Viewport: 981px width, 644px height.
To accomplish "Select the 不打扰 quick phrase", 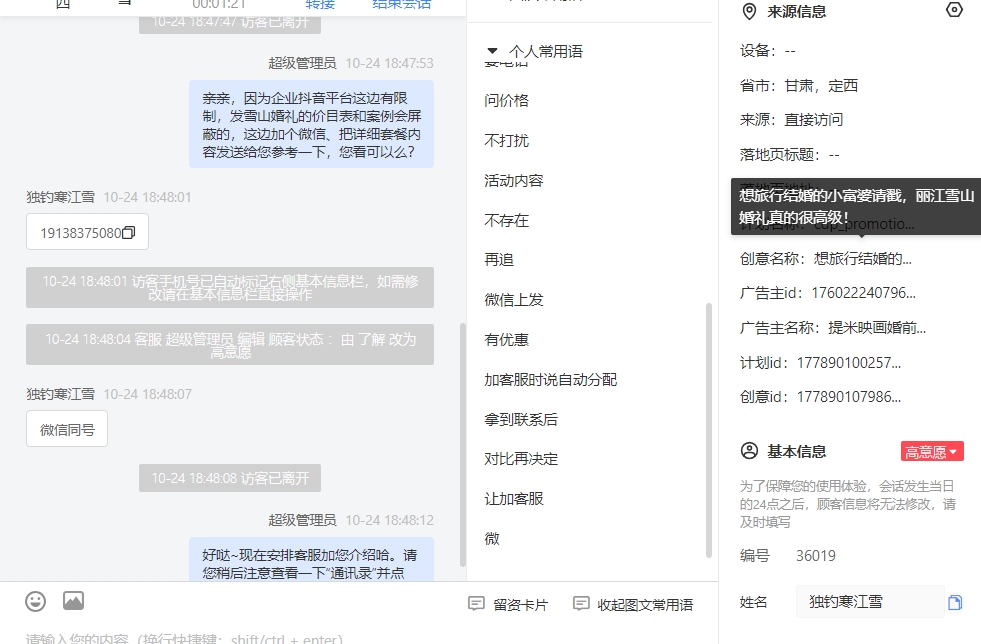I will [x=506, y=141].
